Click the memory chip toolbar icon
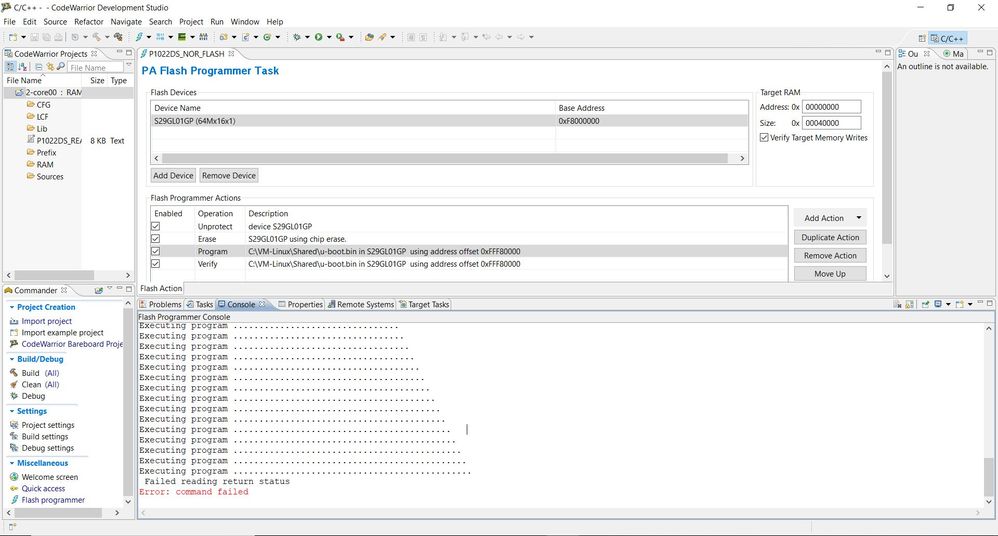 click(x=181, y=37)
